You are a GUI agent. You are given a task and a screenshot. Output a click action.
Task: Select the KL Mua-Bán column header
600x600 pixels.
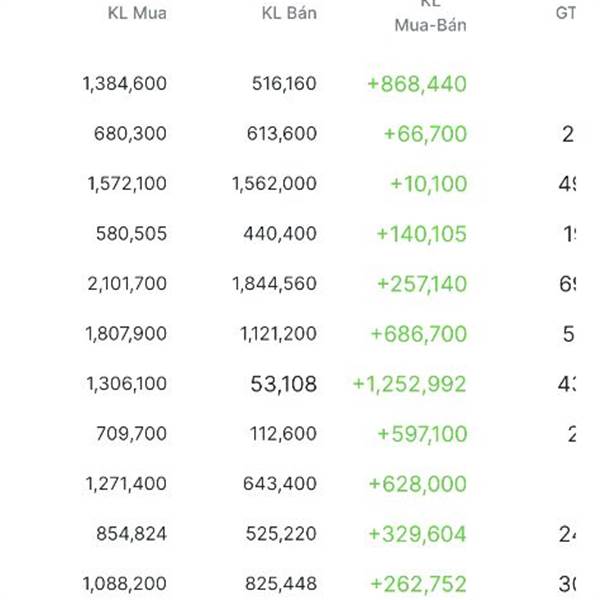coord(430,17)
